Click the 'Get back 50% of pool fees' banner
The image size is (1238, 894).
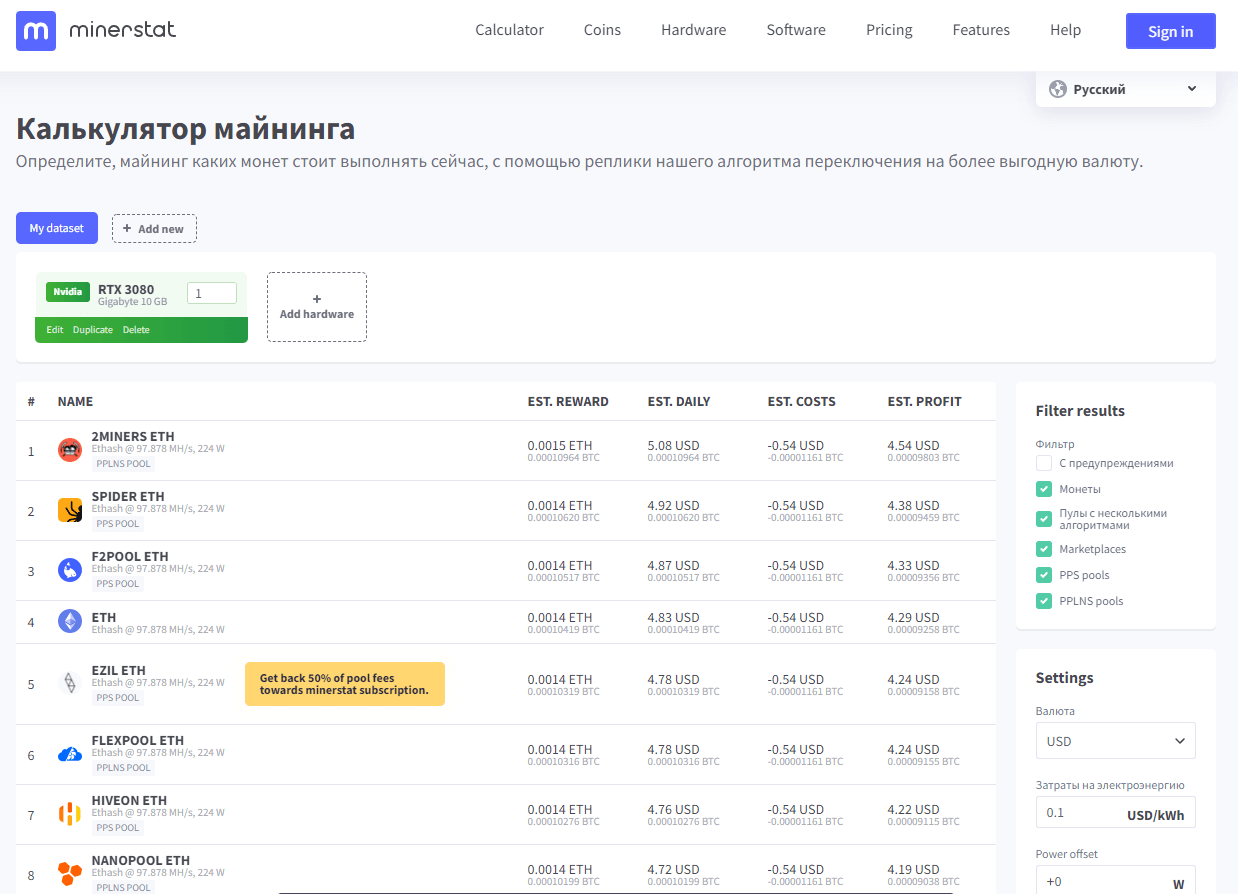coord(345,684)
